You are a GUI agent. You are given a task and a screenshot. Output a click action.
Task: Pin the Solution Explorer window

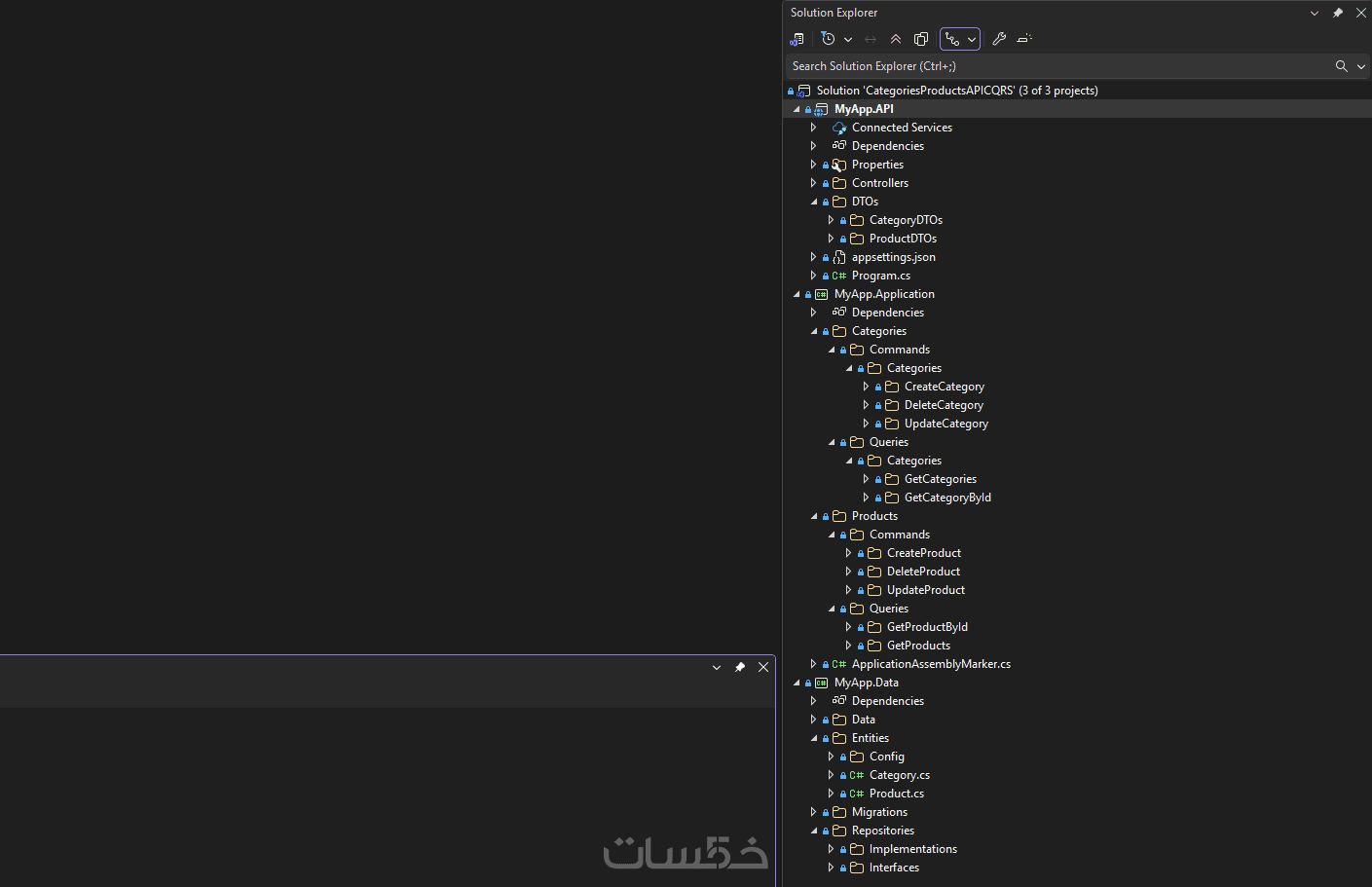(x=1337, y=13)
